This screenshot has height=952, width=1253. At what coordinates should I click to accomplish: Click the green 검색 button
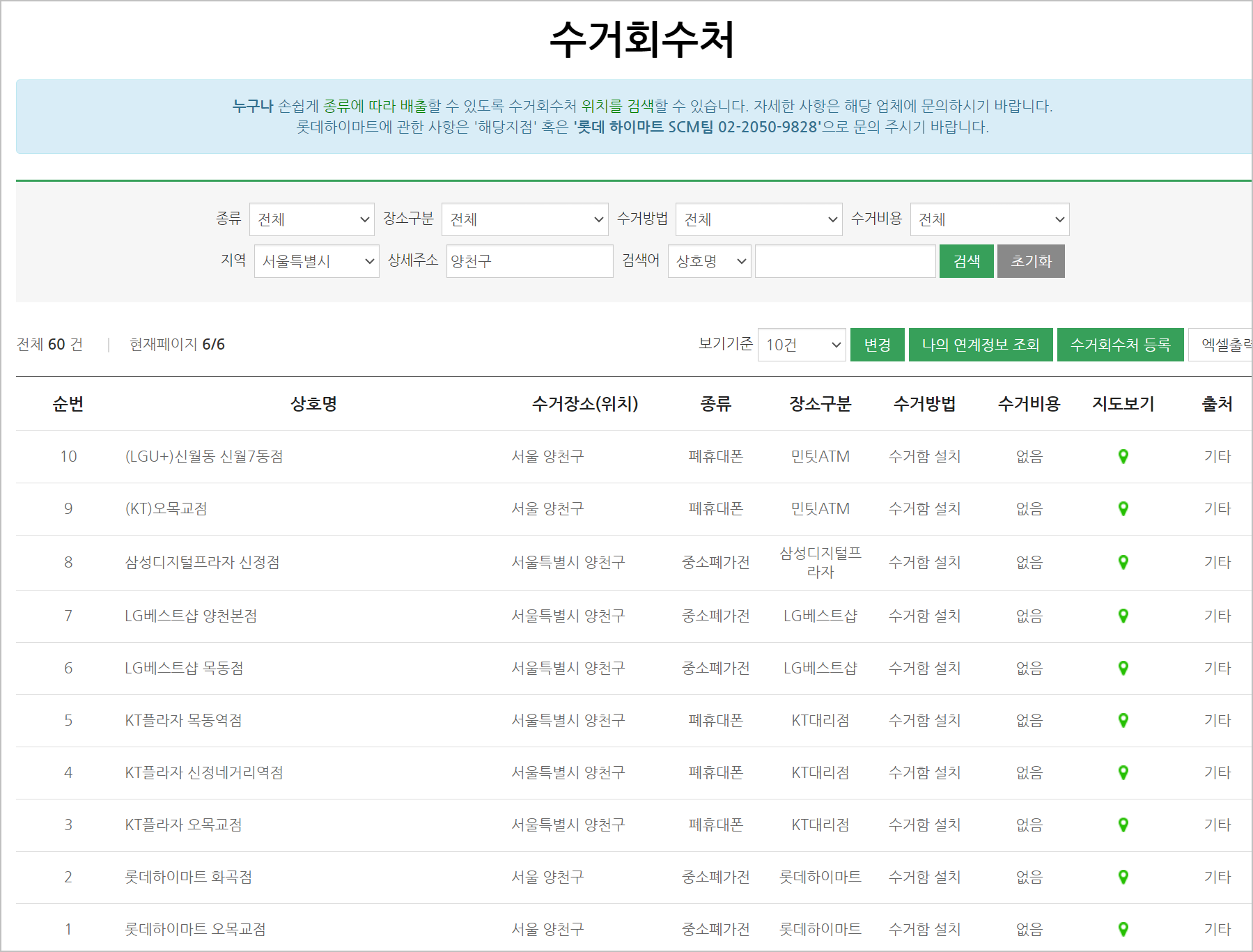pyautogui.click(x=966, y=261)
